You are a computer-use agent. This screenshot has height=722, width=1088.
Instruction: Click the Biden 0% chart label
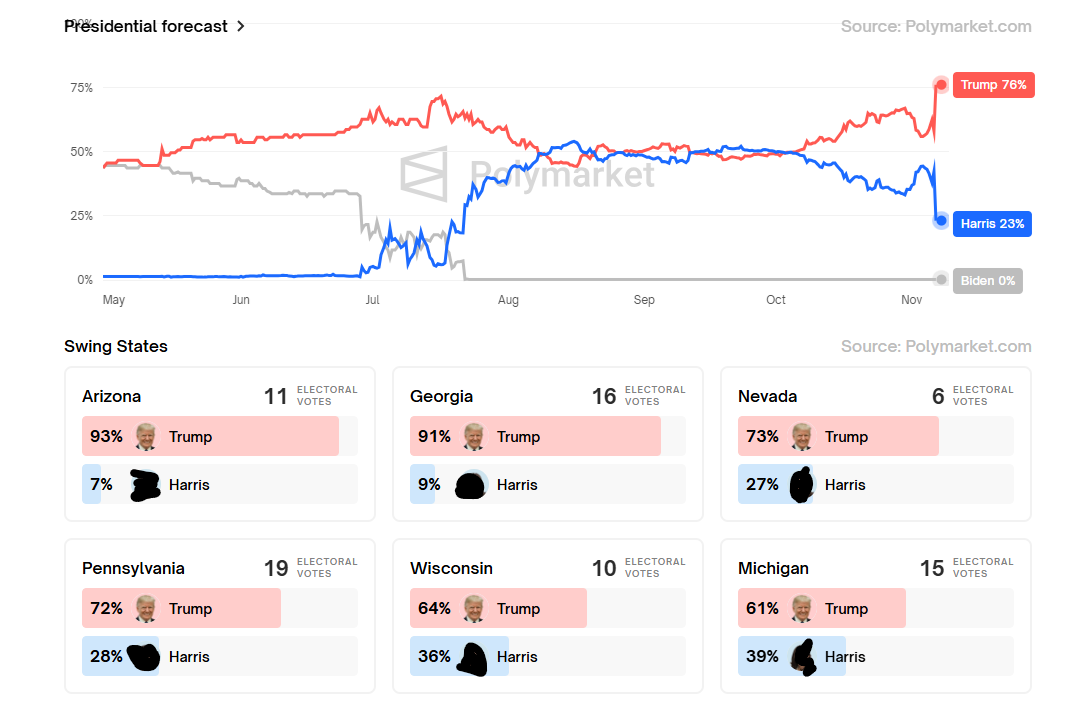[x=987, y=281]
